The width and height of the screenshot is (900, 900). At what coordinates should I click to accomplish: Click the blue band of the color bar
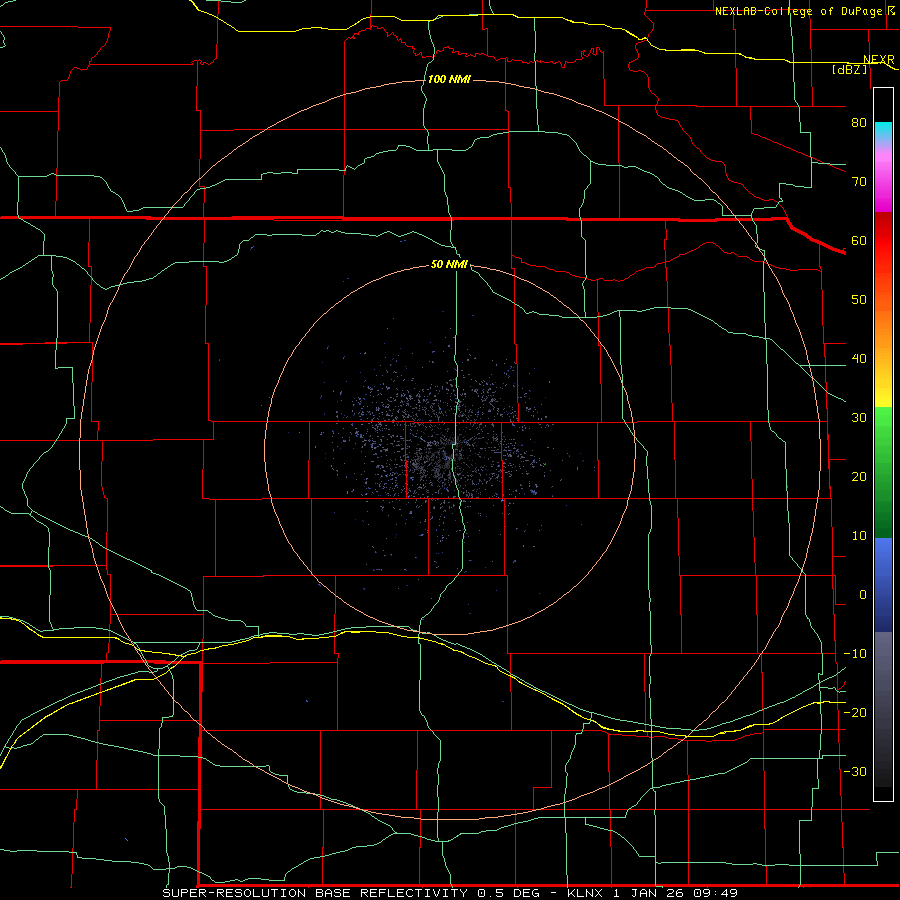click(883, 584)
